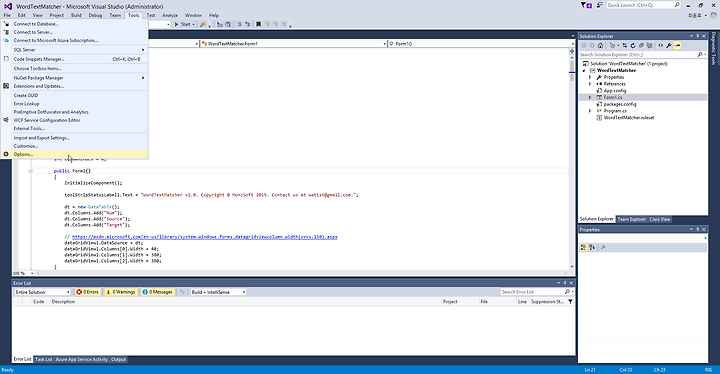Select packages.config in Solution Explorer
Viewport: 720px width, 374px height.
619,104
